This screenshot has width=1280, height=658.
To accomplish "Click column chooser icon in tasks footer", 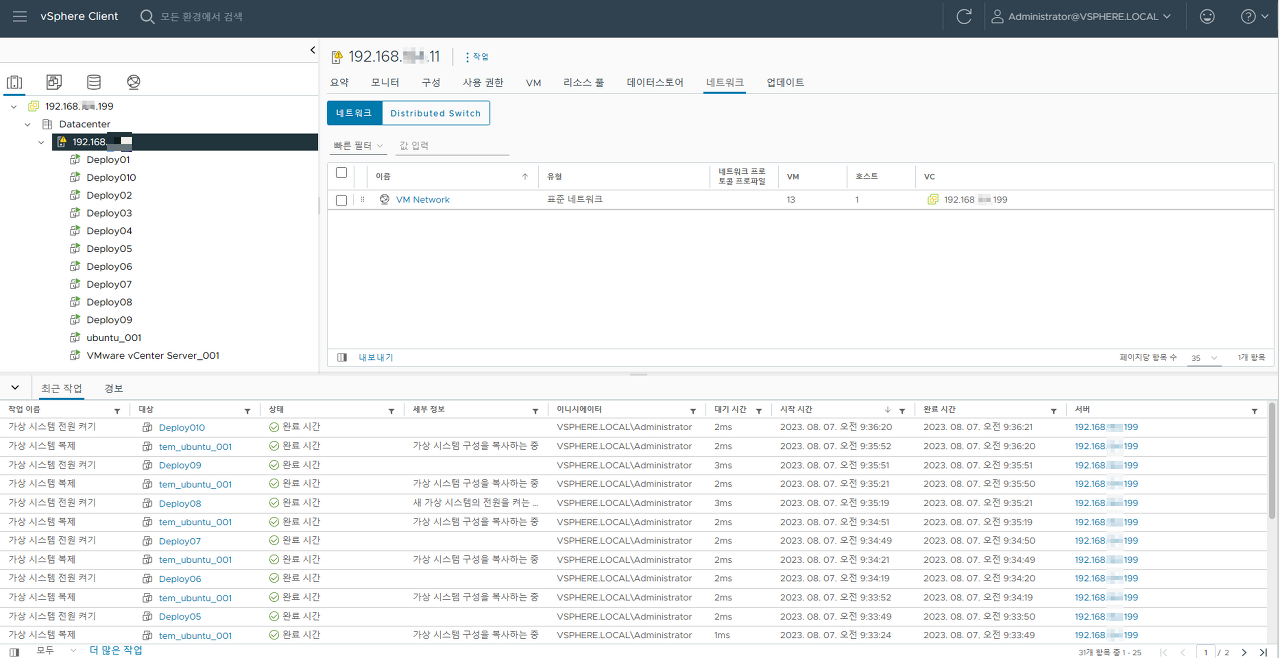I will (x=14, y=651).
